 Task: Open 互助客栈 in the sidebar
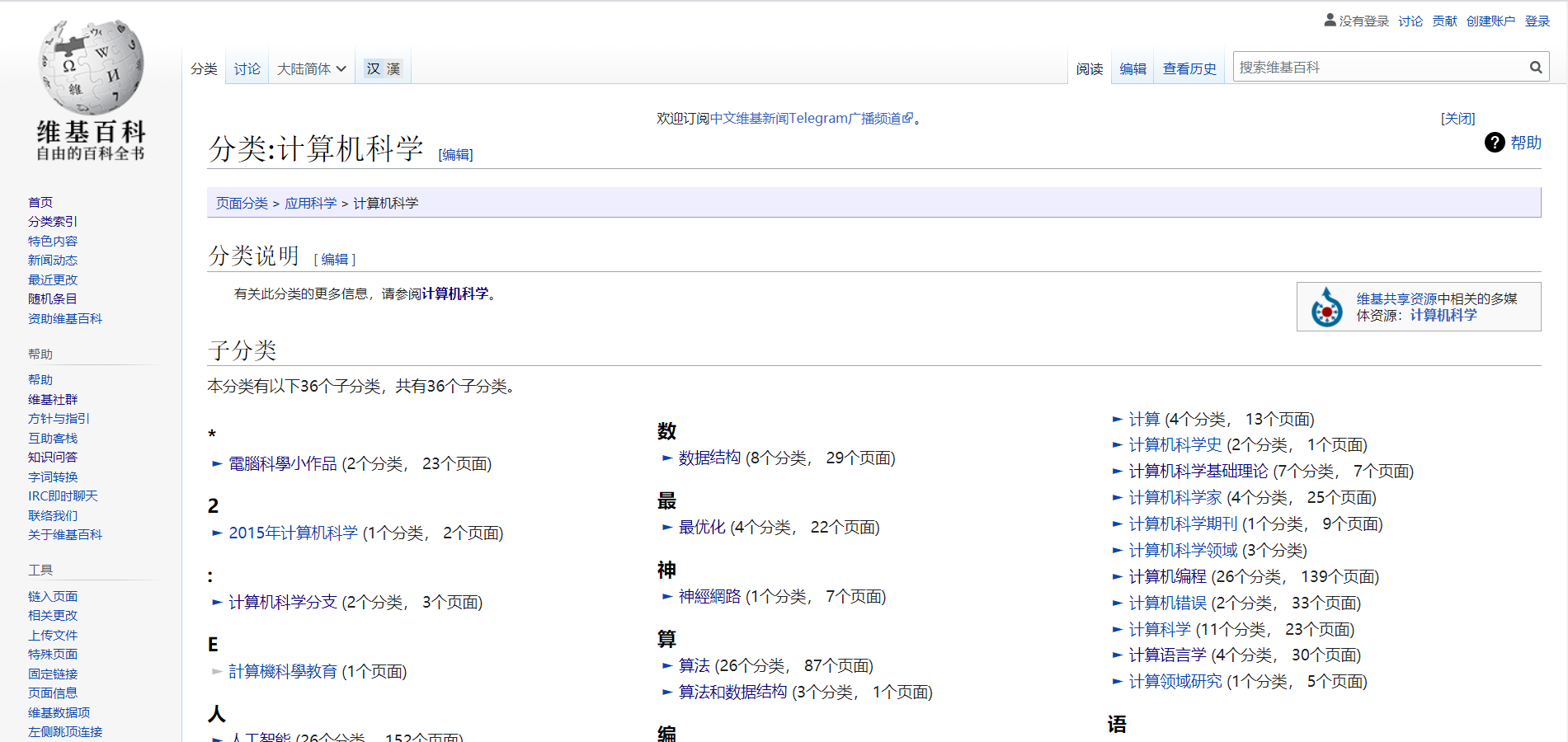pyautogui.click(x=53, y=439)
